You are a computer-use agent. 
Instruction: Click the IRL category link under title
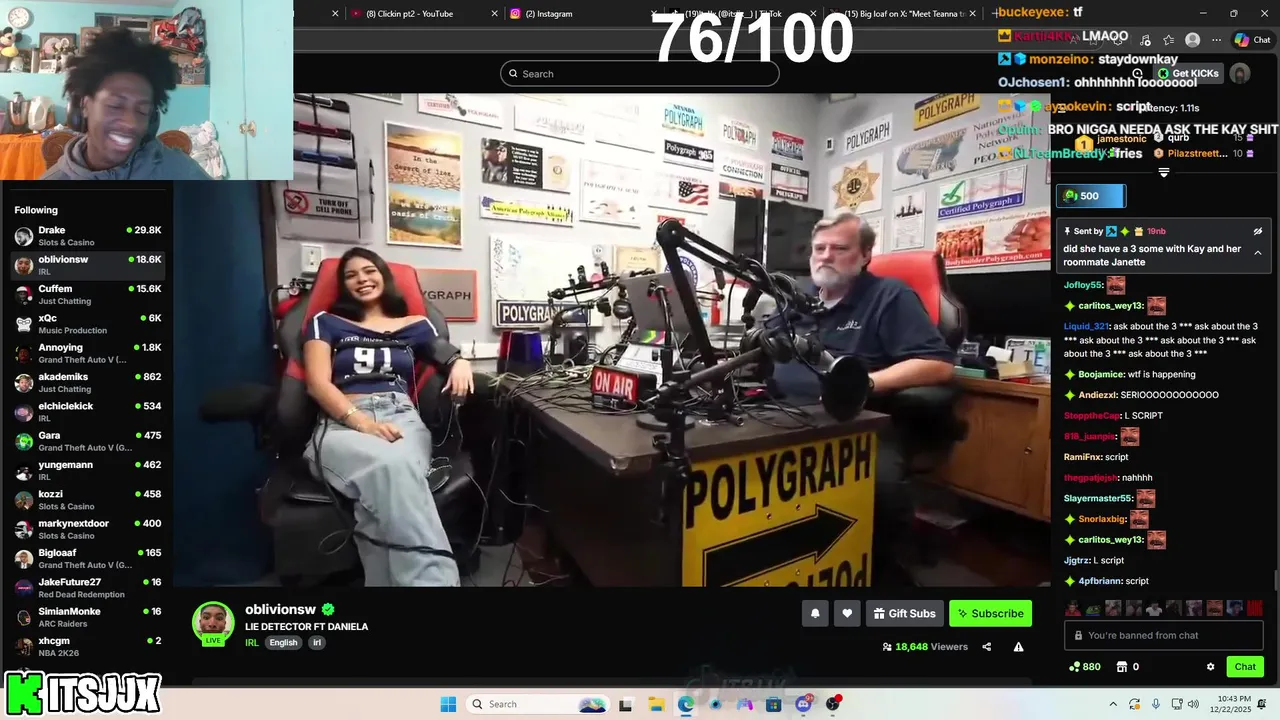pos(252,642)
